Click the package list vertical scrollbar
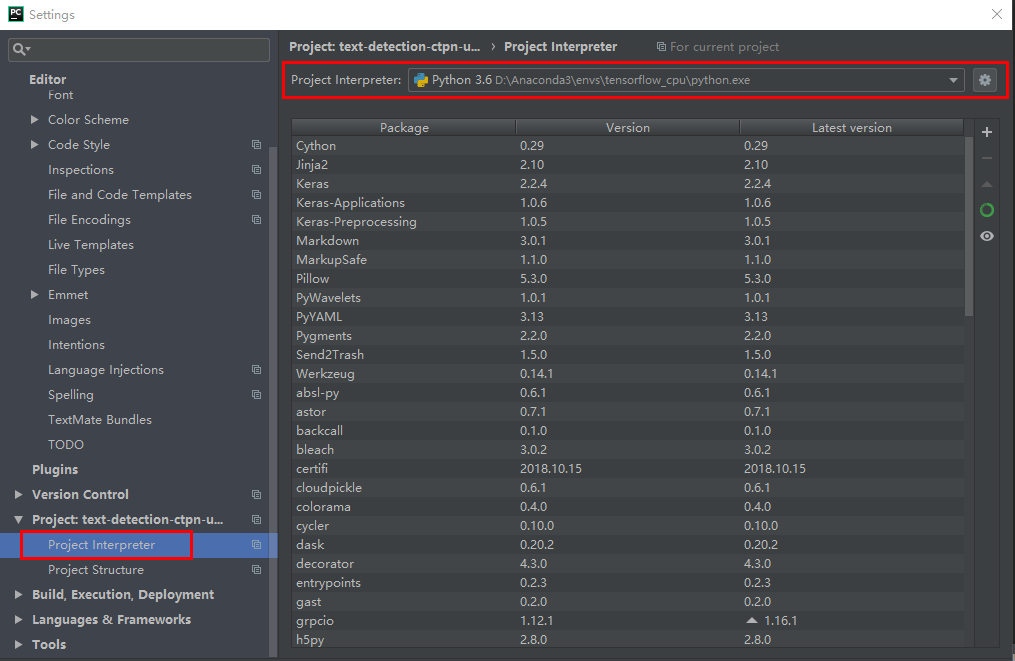1015x661 pixels. (x=969, y=225)
